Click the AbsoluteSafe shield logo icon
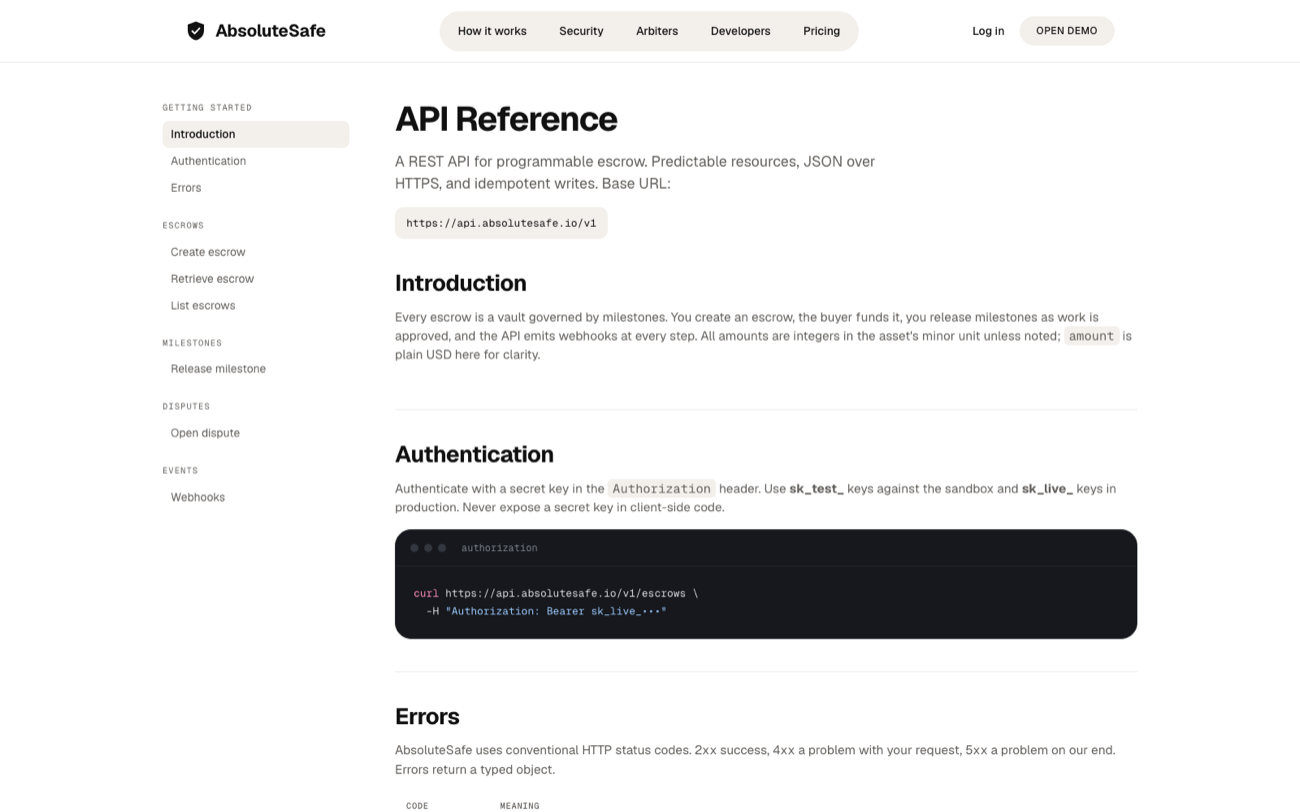Image resolution: width=1300 pixels, height=812 pixels. [196, 31]
